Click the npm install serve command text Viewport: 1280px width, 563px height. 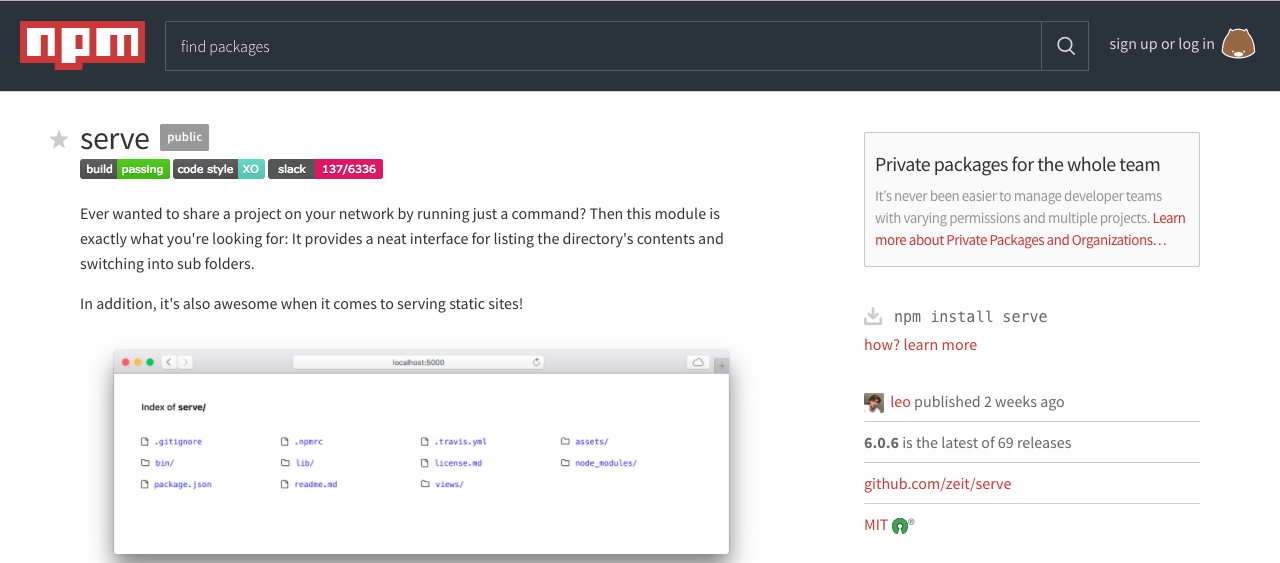tap(970, 317)
